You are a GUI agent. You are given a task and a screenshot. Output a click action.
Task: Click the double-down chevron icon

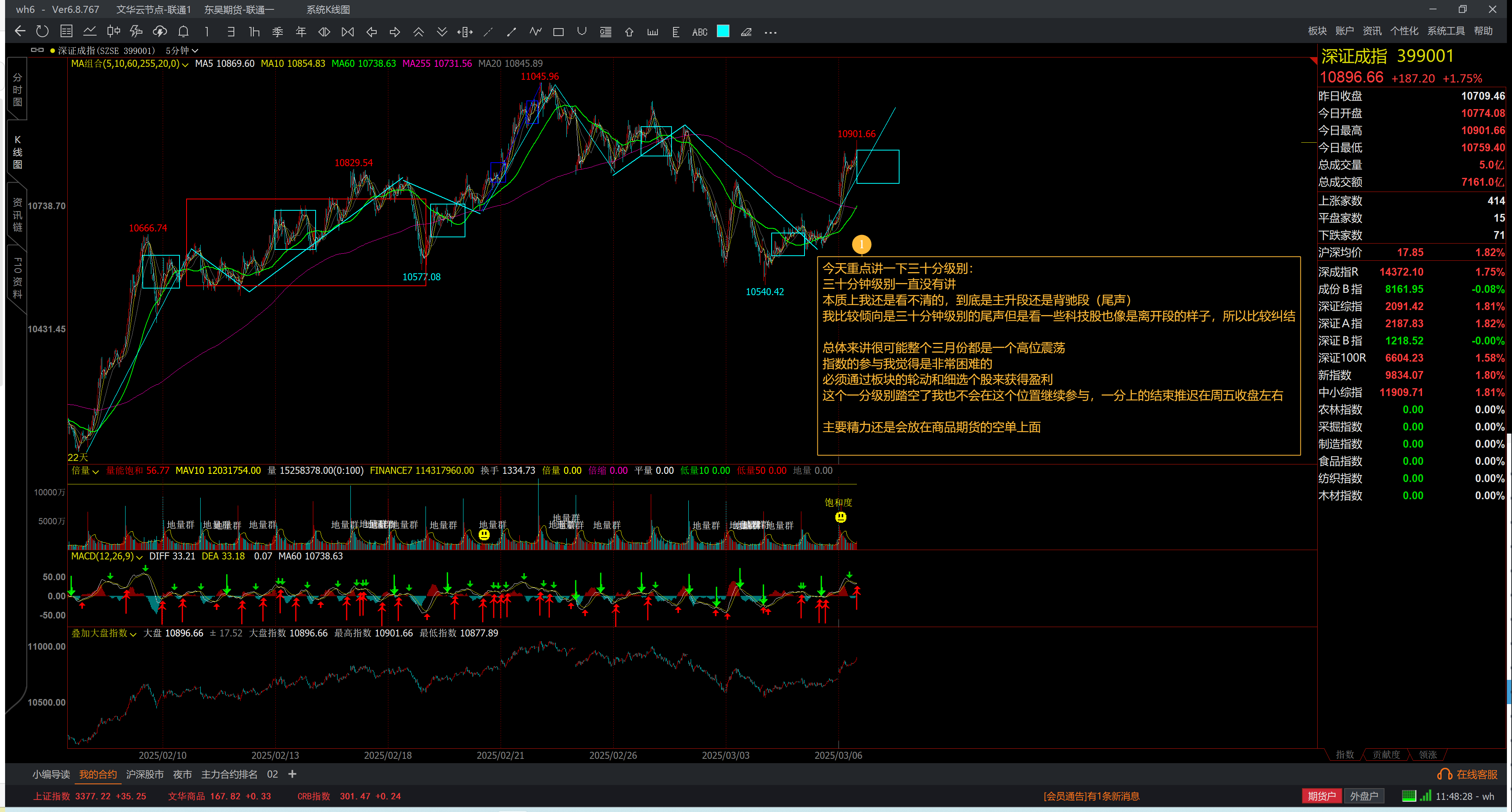pos(442,32)
